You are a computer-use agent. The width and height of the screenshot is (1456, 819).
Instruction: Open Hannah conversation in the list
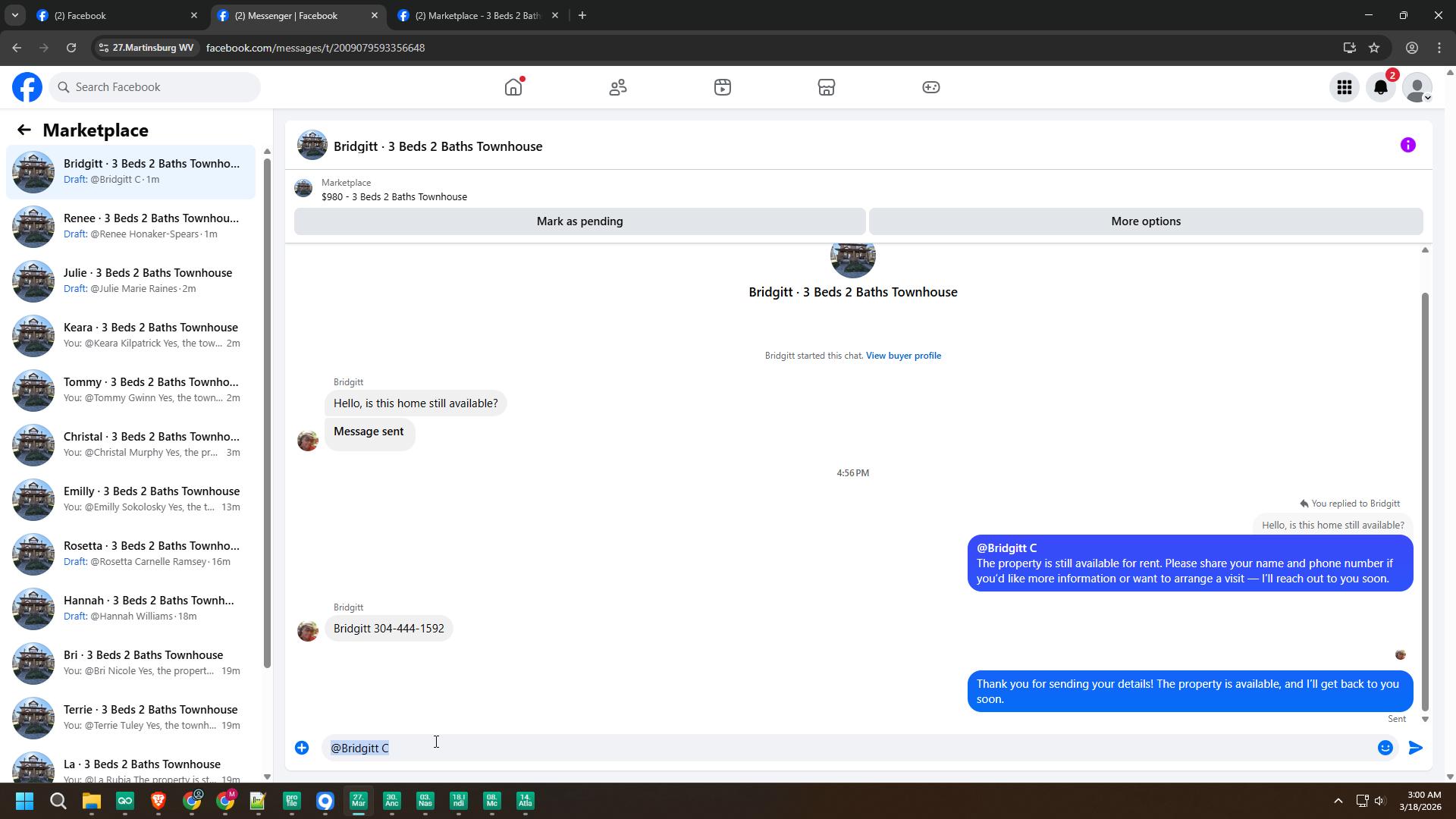point(130,608)
